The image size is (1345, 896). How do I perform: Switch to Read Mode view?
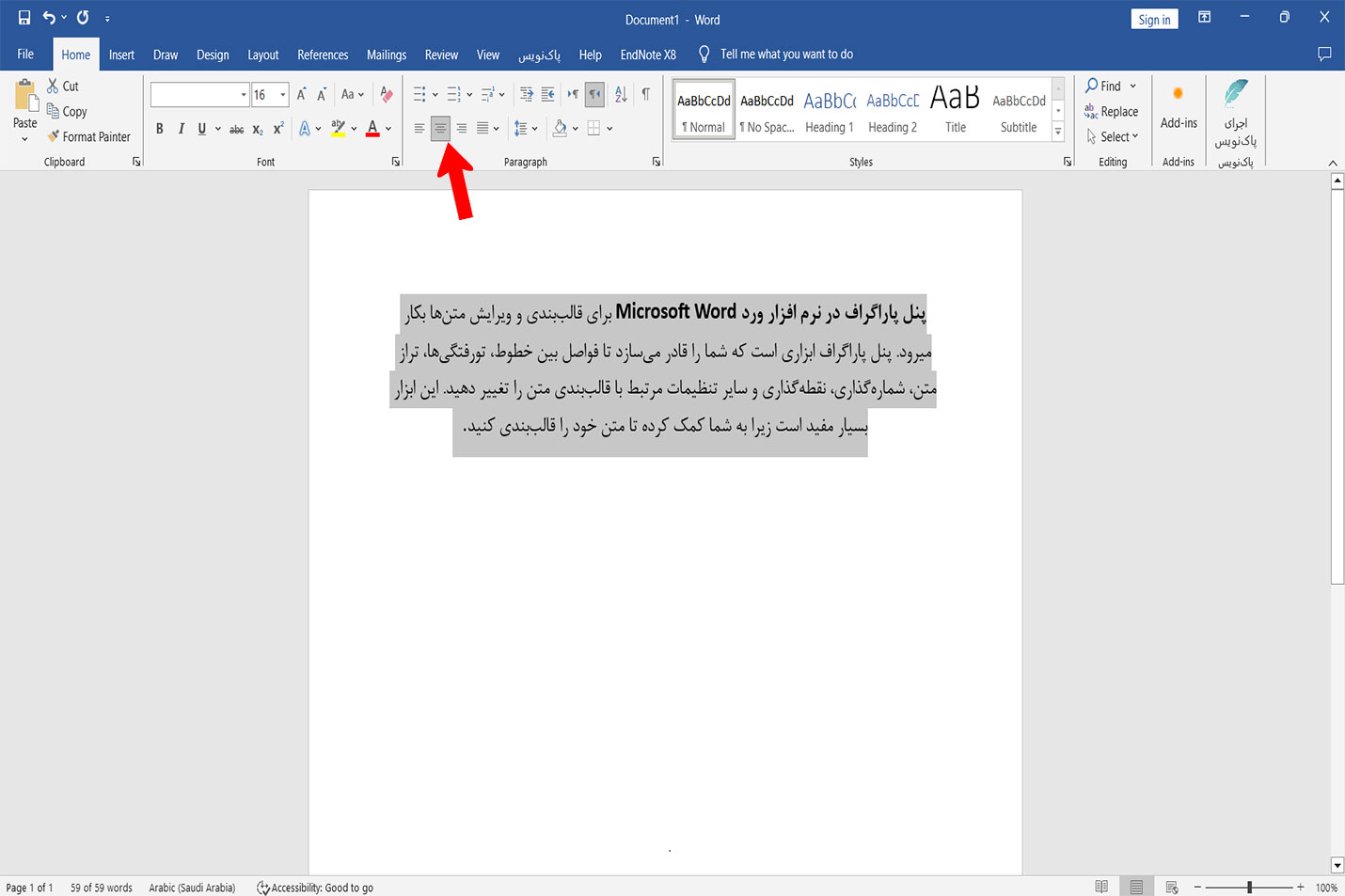[1101, 887]
